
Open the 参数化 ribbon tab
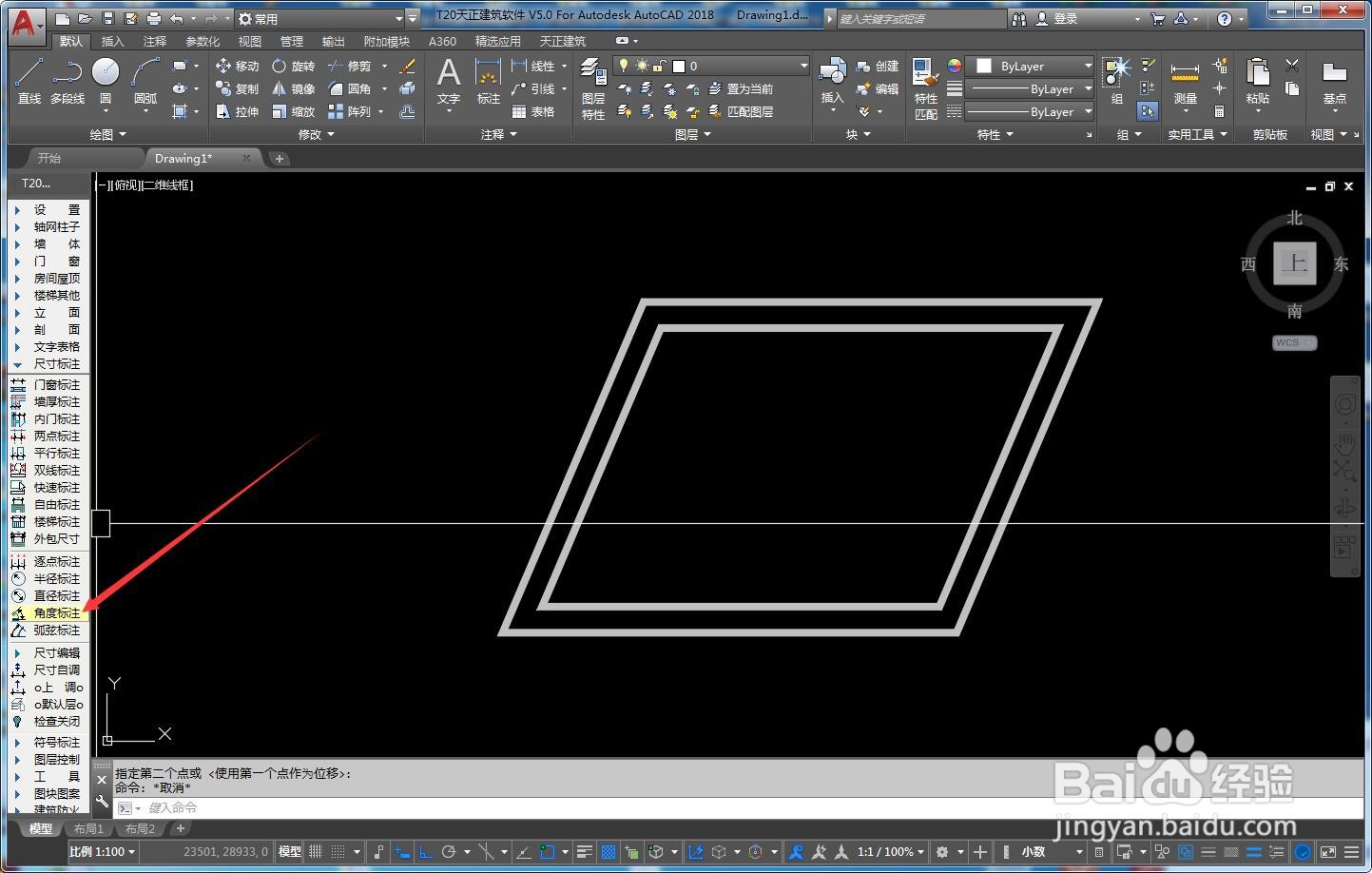pos(202,42)
